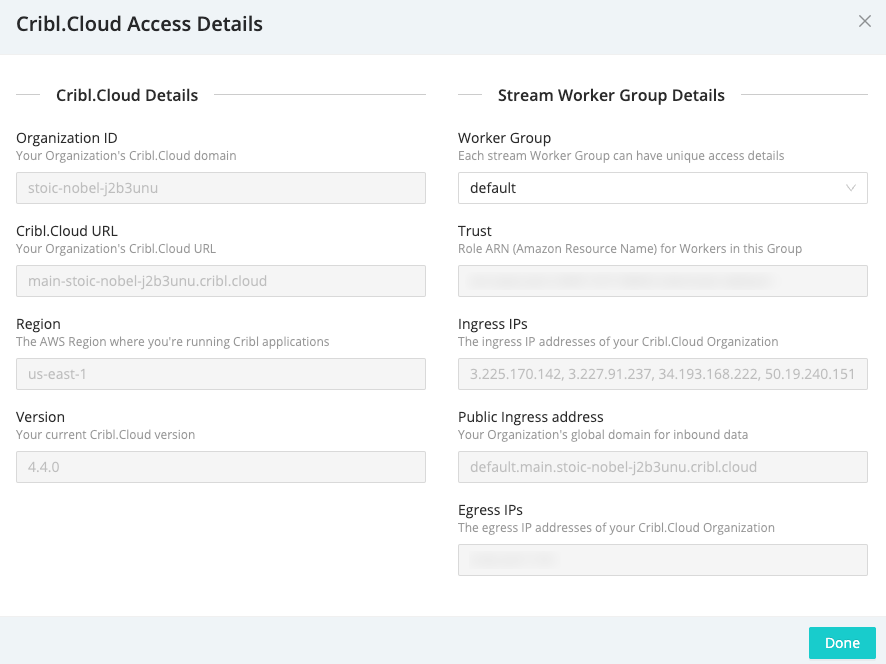The image size is (886, 664).
Task: Click the Stream Worker Group Details heading
Action: point(611,95)
